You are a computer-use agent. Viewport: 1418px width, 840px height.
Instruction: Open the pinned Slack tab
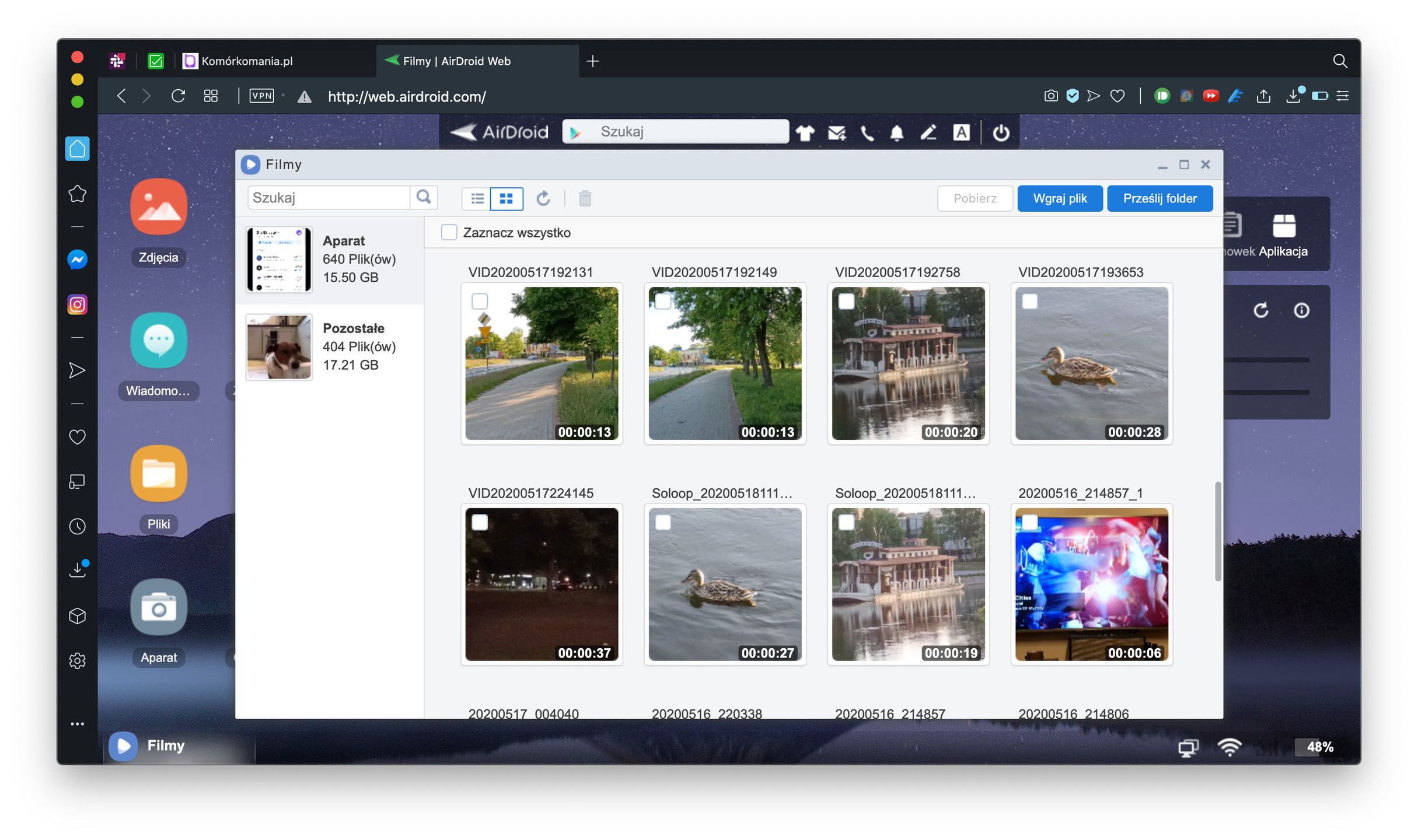pos(117,61)
